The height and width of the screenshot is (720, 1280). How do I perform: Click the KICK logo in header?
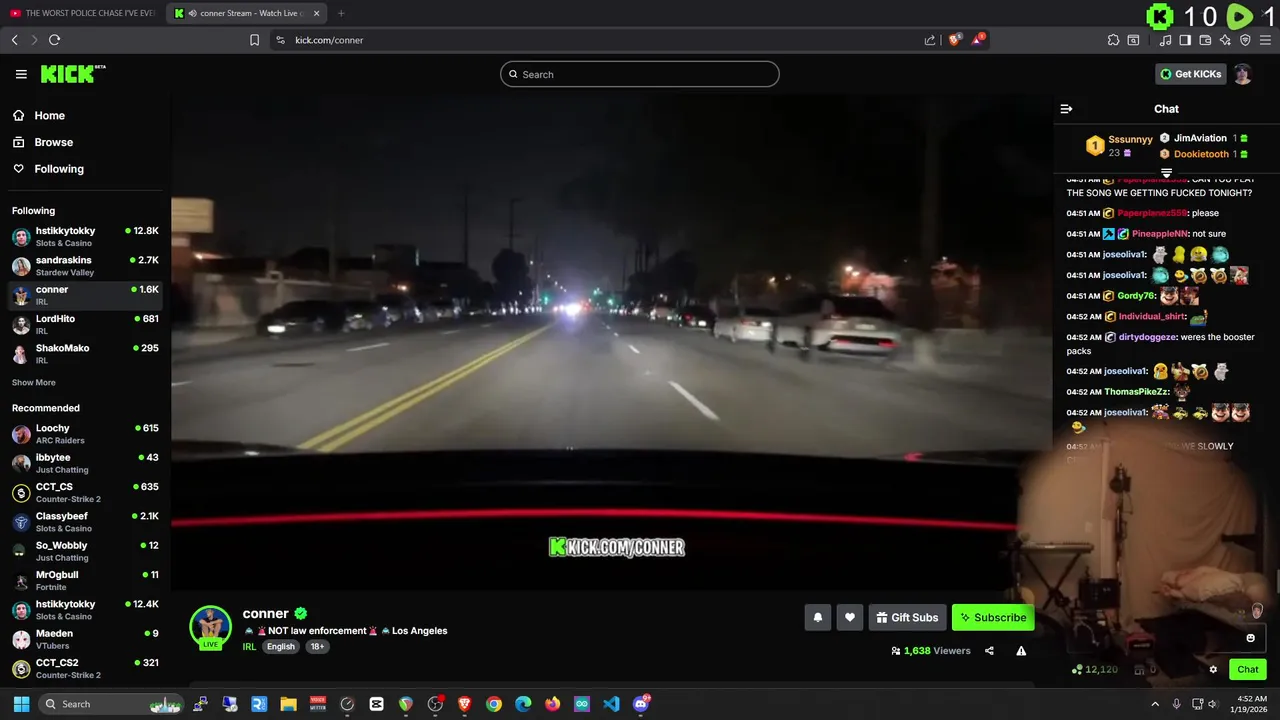(73, 74)
